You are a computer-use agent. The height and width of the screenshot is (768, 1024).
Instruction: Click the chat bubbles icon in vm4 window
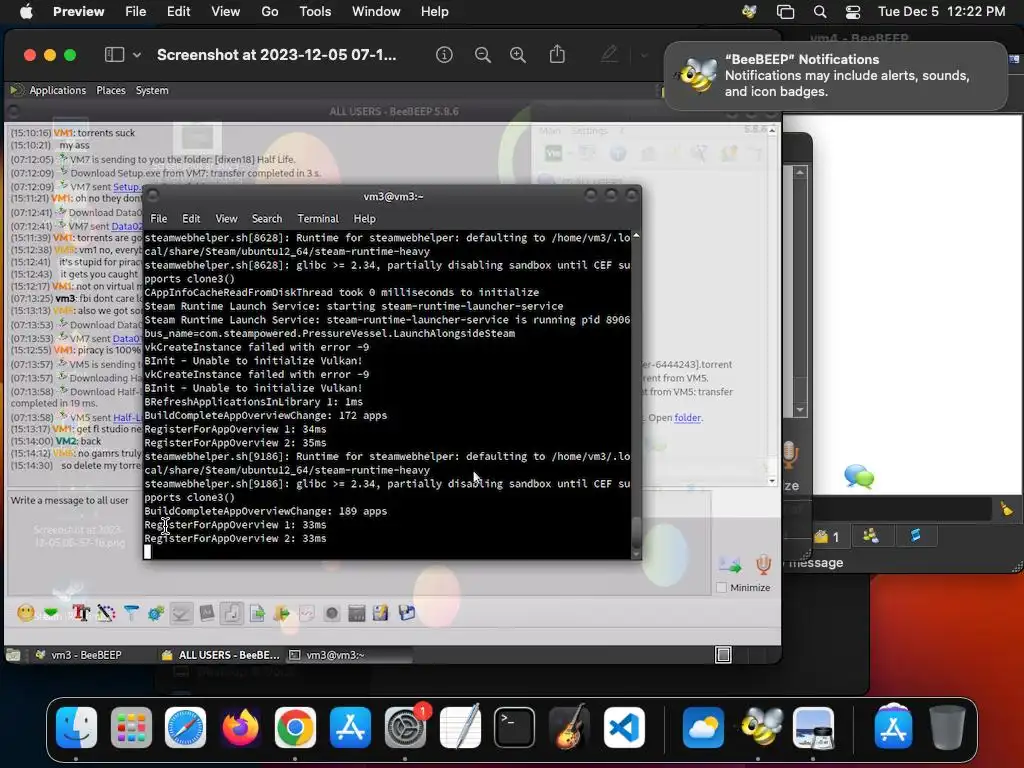coord(859,477)
